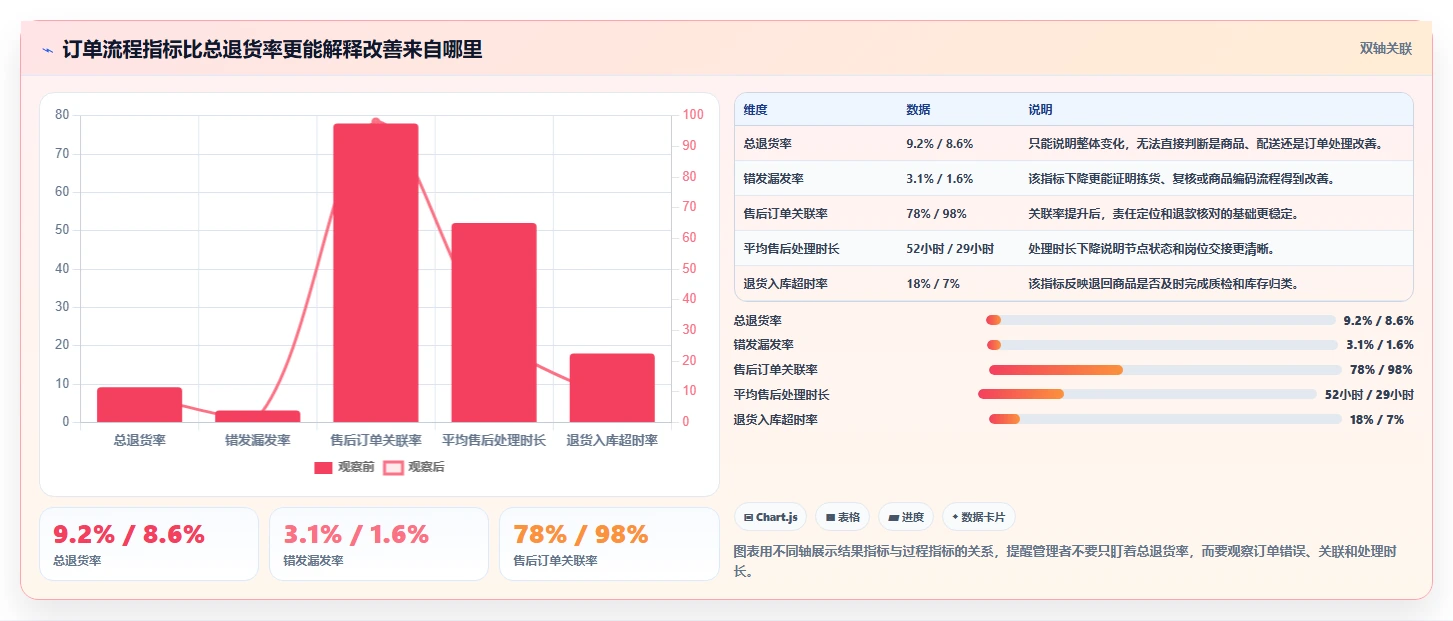Click the 数据卡片 tag chip

[x=979, y=517]
